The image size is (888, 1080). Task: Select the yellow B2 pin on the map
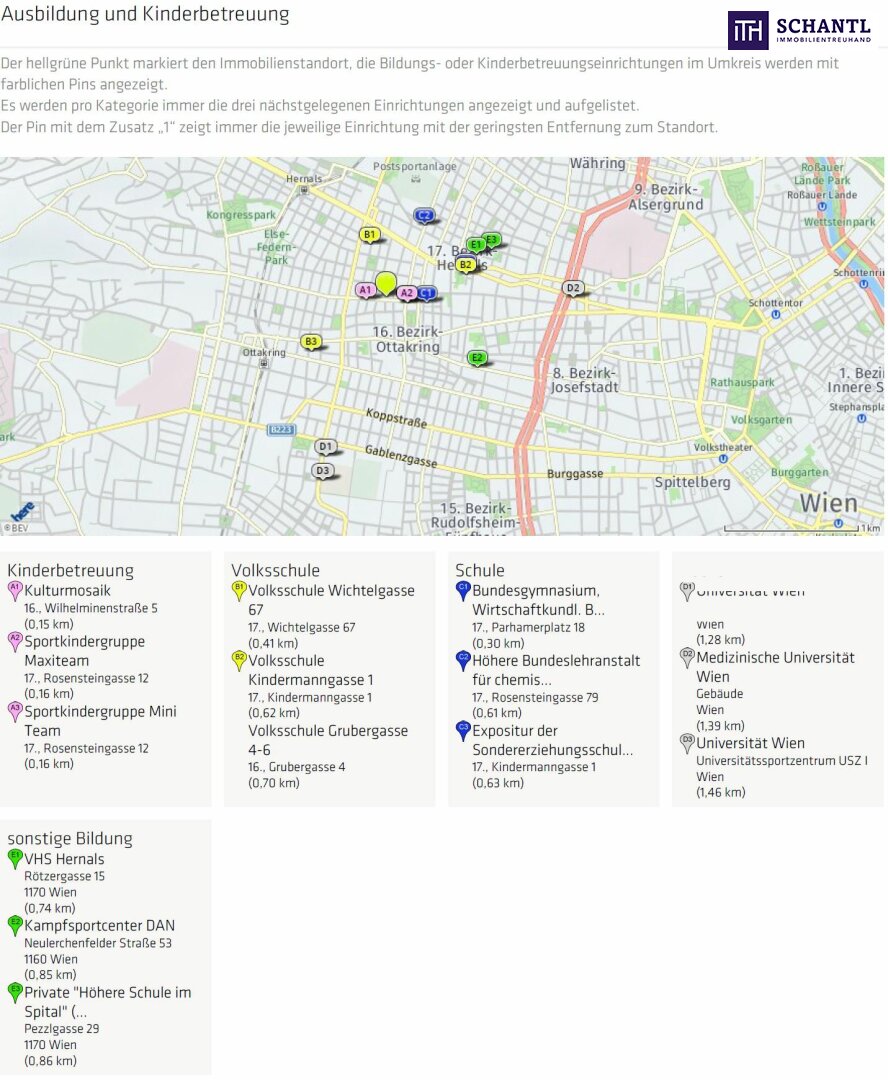point(466,265)
